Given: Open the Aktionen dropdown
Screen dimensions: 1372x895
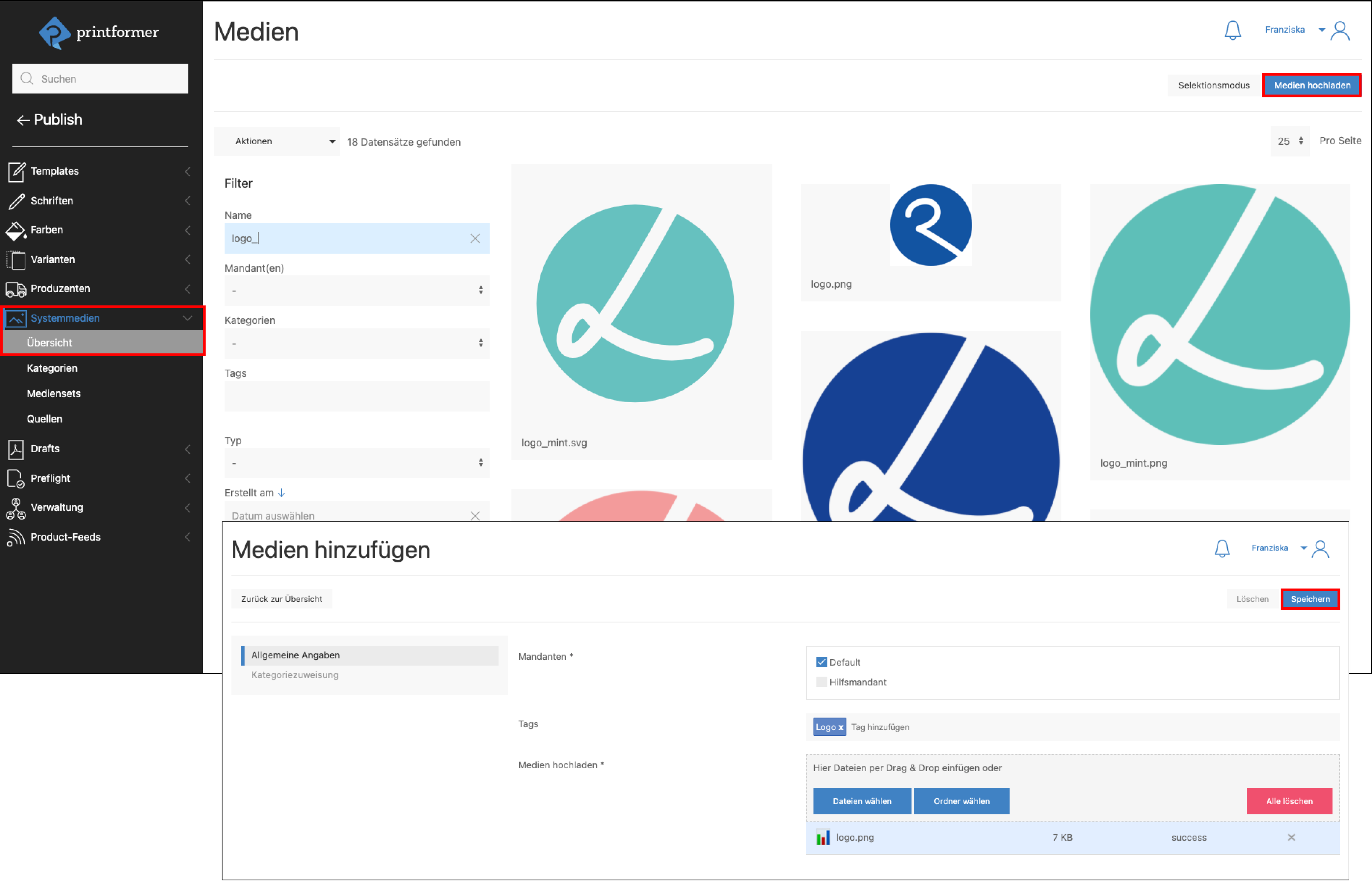Looking at the screenshot, I should tap(277, 141).
